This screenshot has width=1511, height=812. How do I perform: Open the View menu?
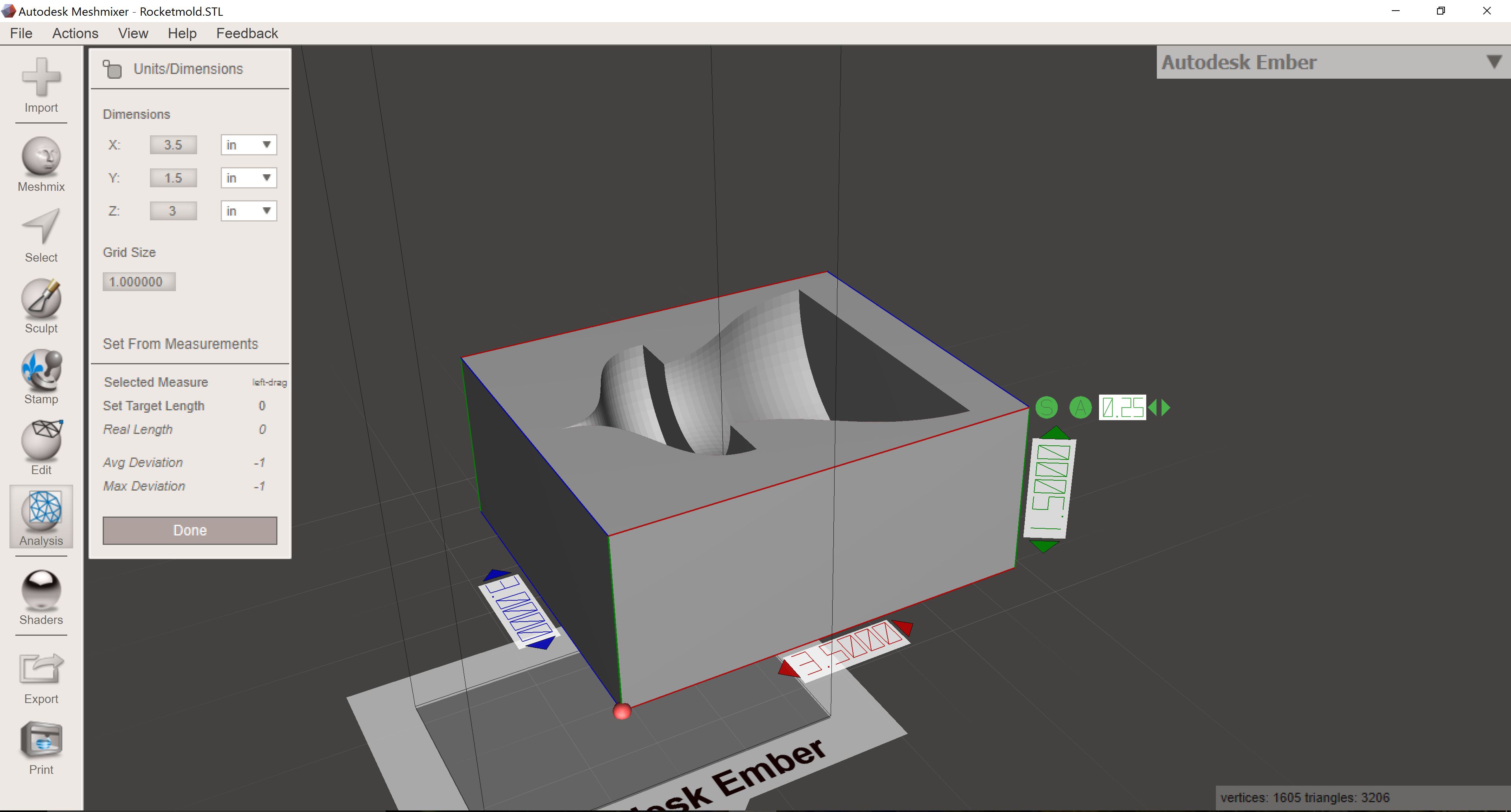[x=133, y=33]
